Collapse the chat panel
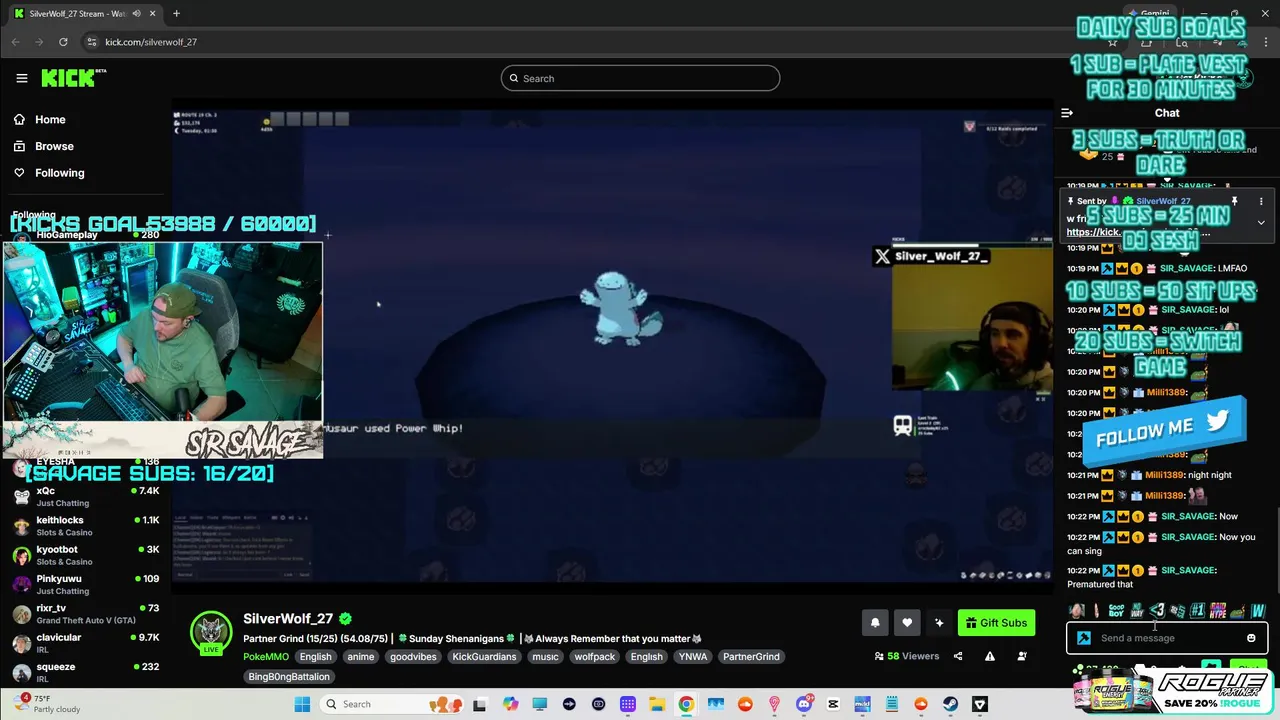1280x720 pixels. click(x=1067, y=113)
